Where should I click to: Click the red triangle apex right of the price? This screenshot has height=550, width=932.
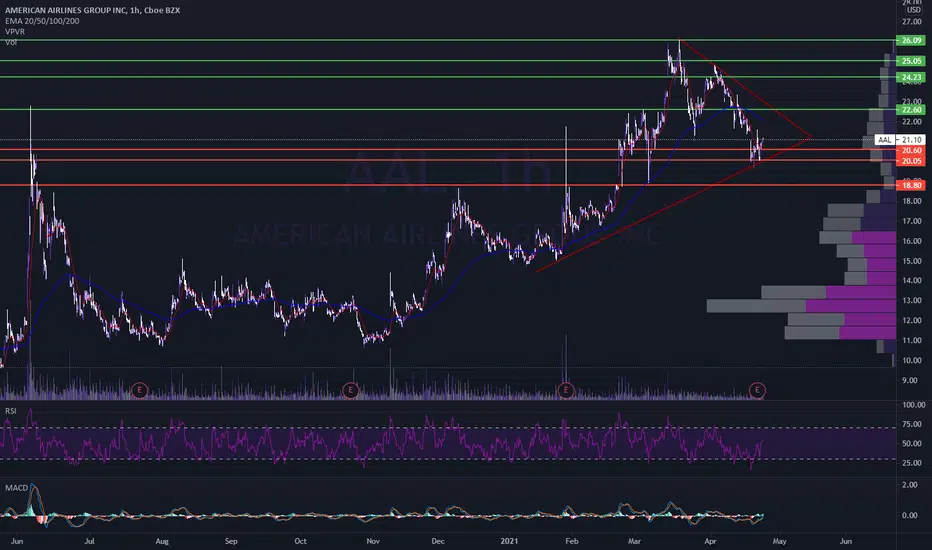(x=810, y=137)
